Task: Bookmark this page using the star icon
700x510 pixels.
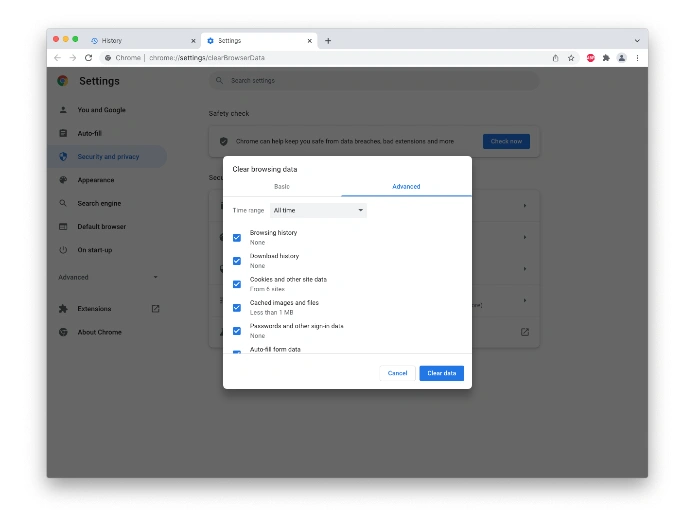Action: point(571,58)
